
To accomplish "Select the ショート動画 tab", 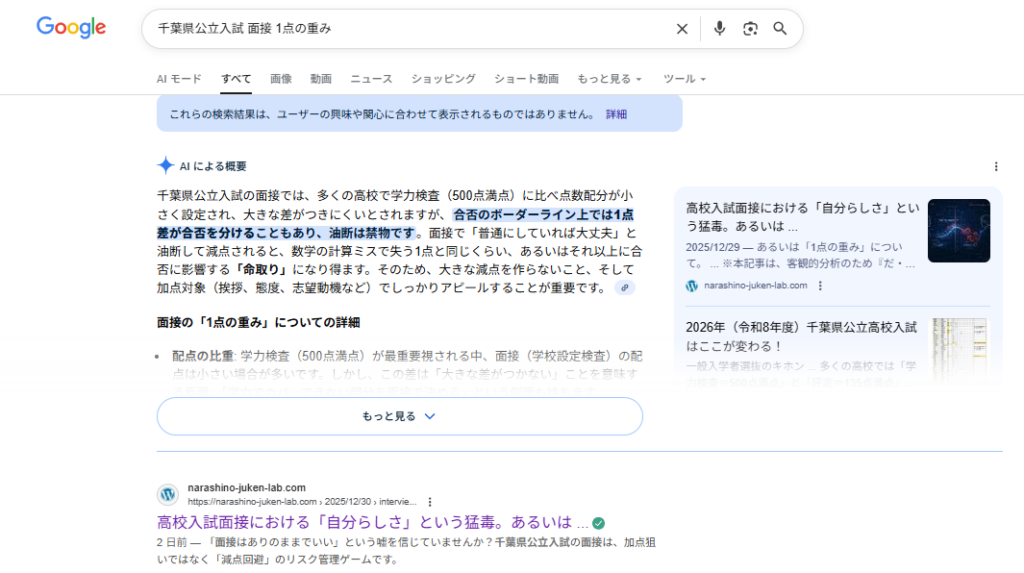I will point(526,79).
